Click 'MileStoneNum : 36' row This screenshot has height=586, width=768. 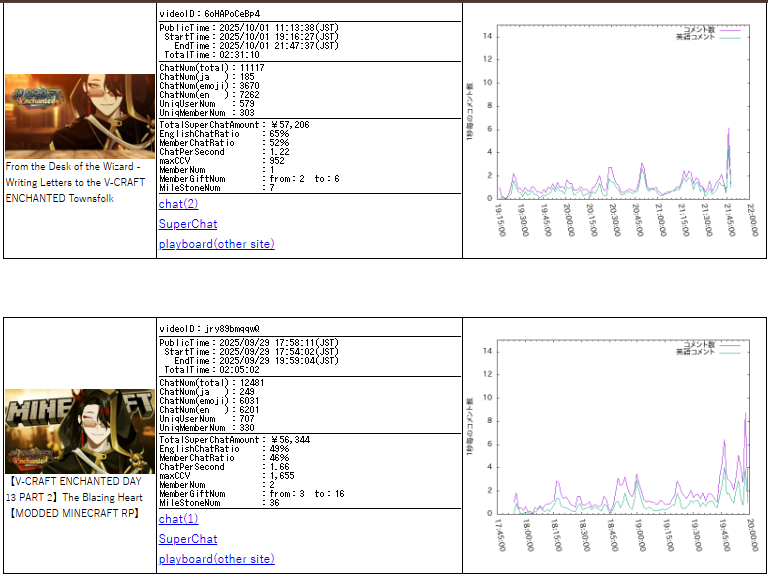(x=219, y=503)
